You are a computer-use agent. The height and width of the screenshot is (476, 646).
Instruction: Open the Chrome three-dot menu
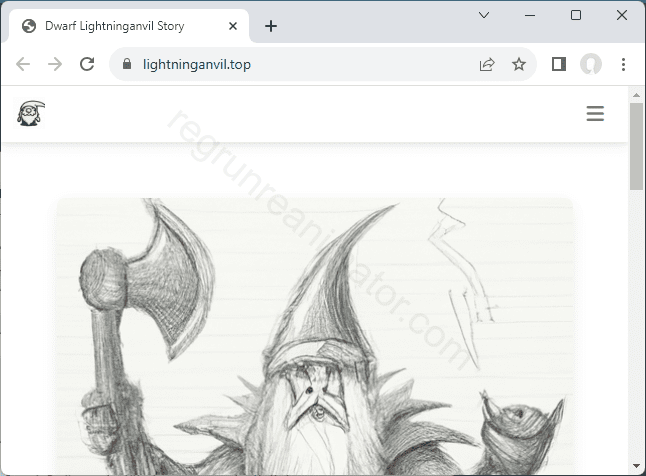click(x=623, y=64)
